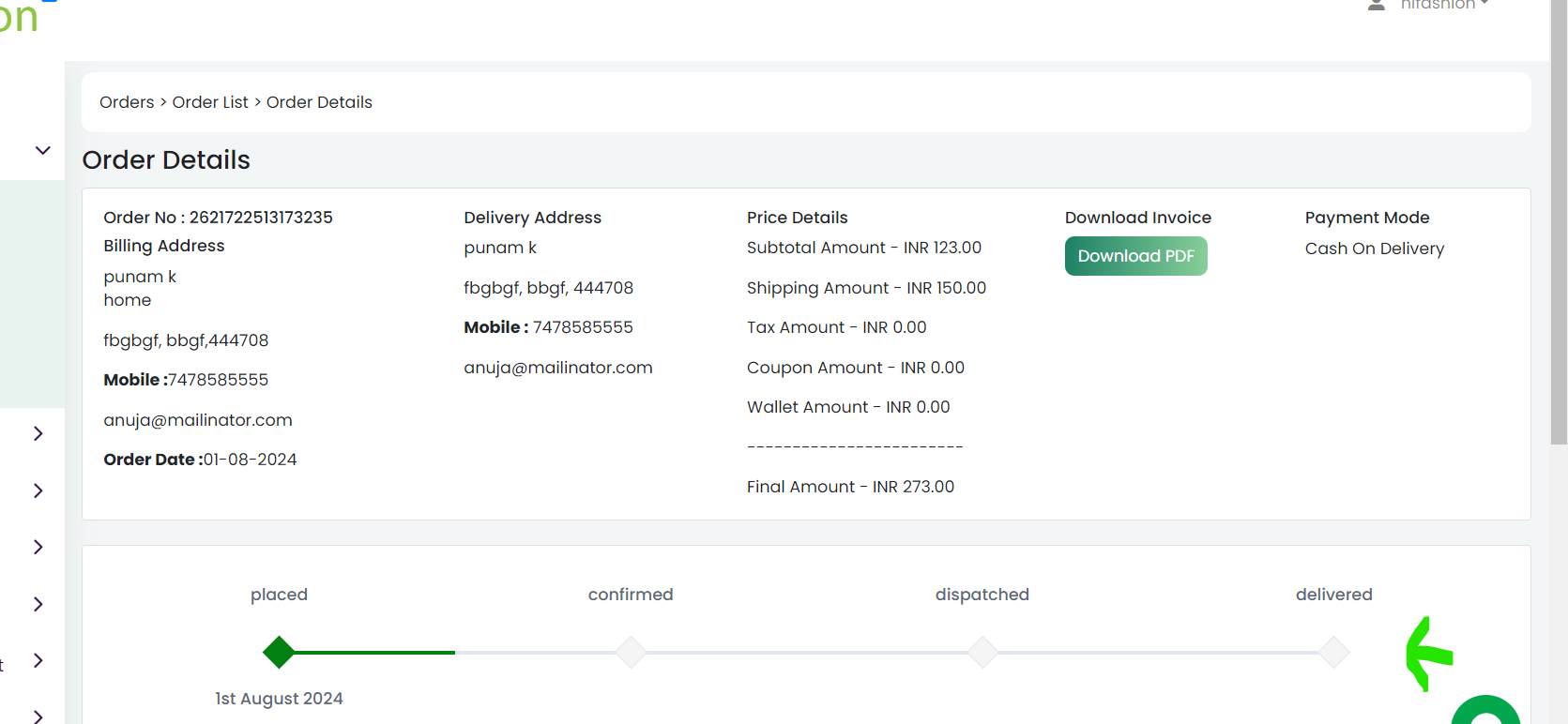
Task: Click the placed status green diamond marker
Action: [x=279, y=652]
